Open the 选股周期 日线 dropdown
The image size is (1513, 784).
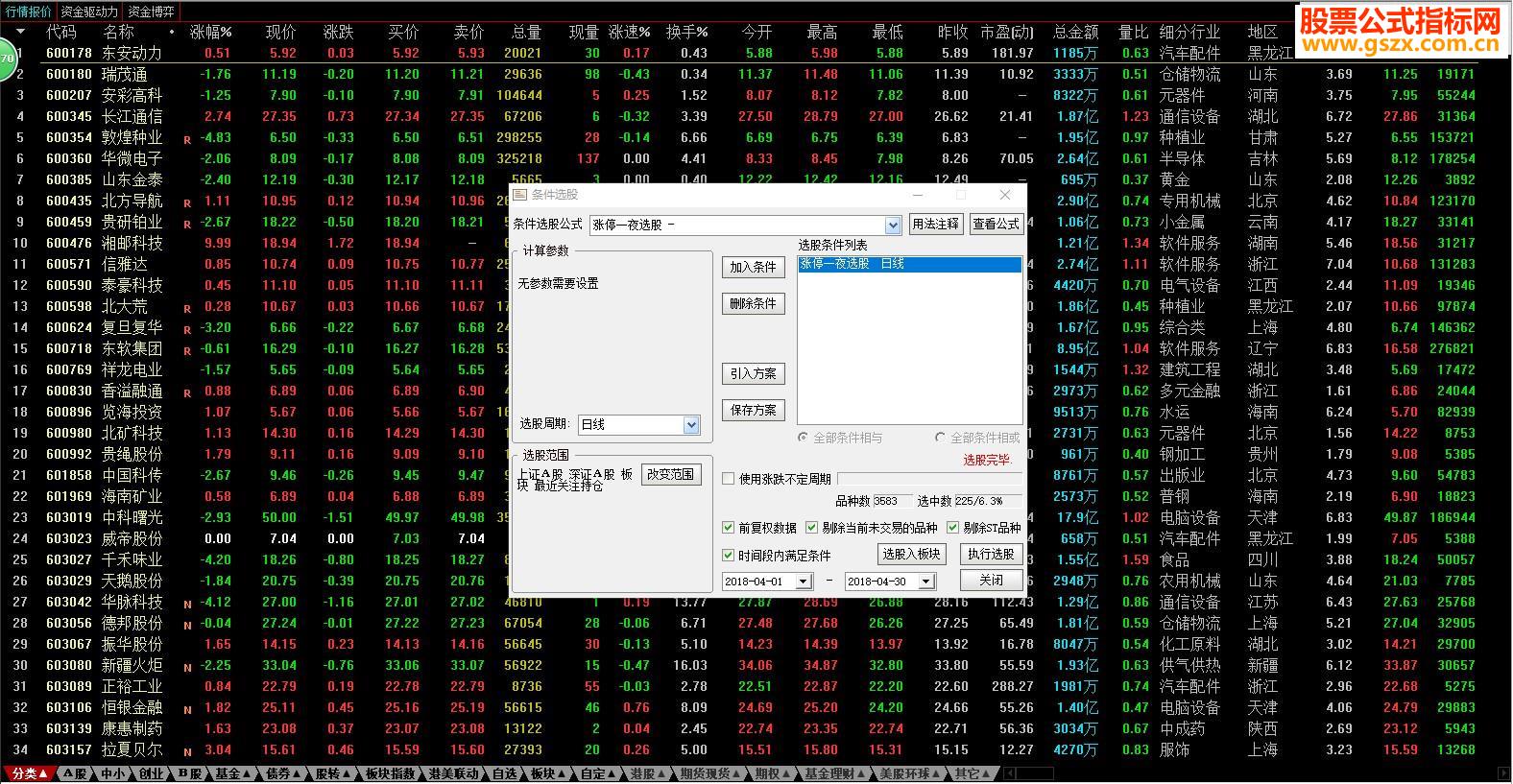(x=691, y=424)
